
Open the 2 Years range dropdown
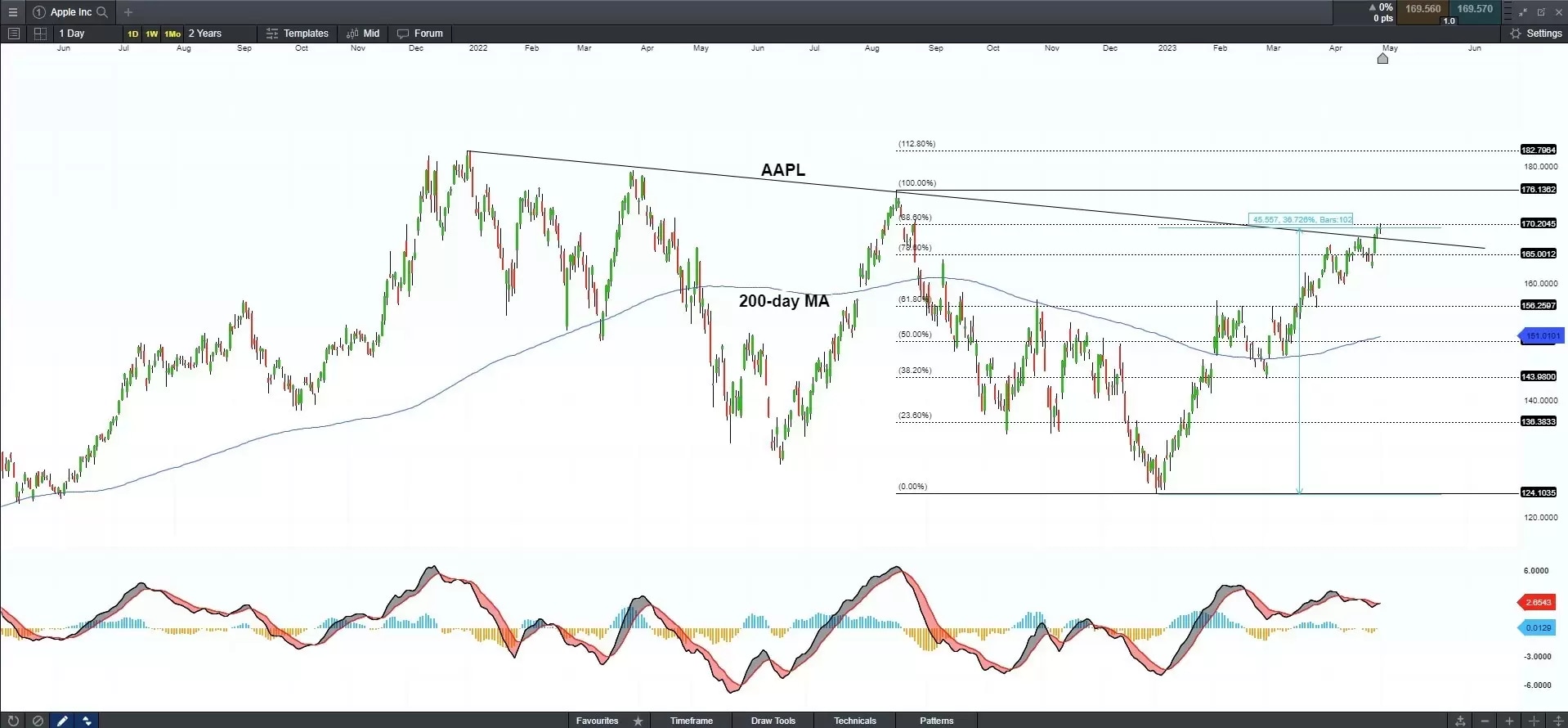[219, 34]
